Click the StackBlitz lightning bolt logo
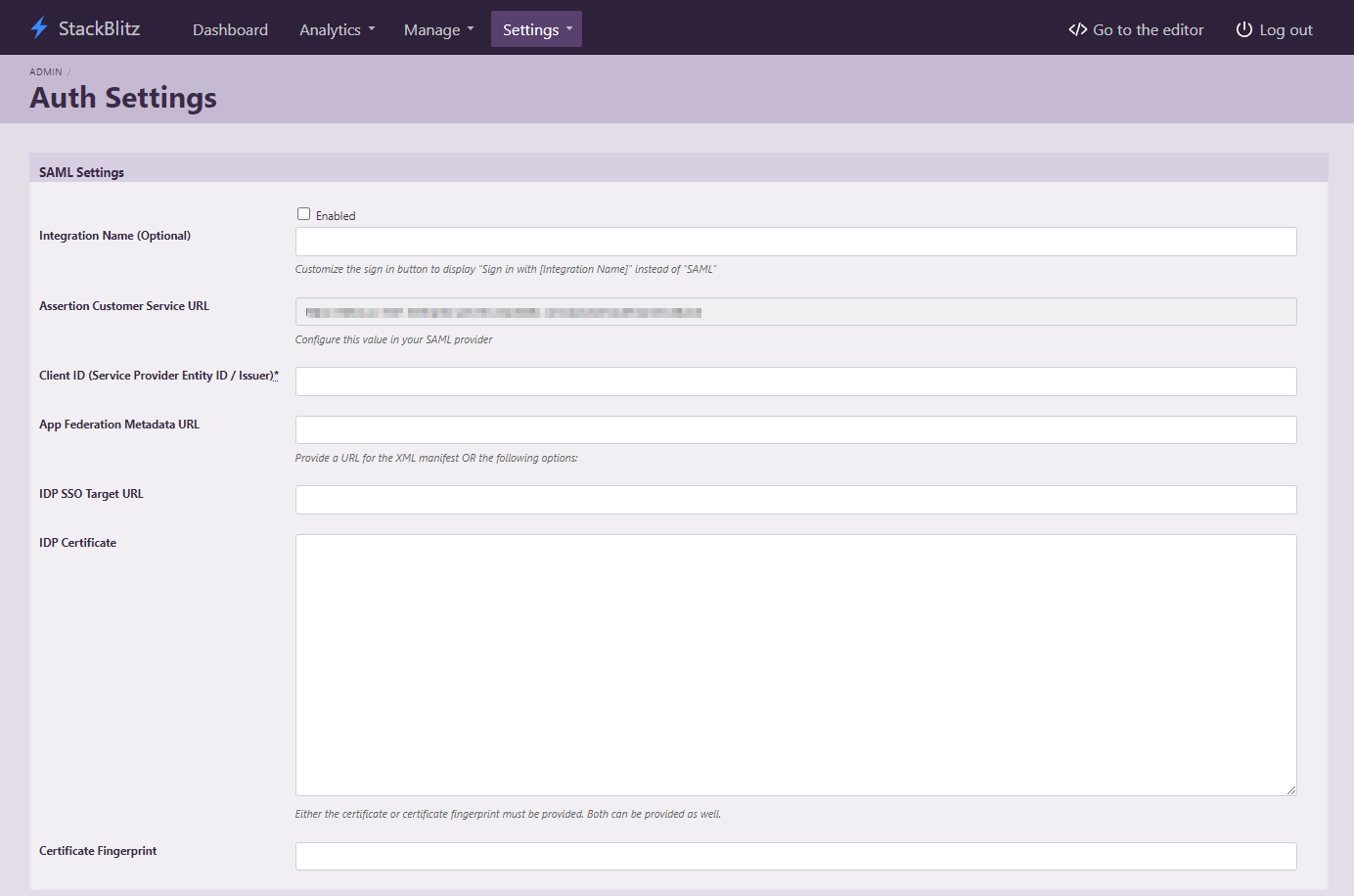Image resolution: width=1354 pixels, height=896 pixels. pos(39,28)
